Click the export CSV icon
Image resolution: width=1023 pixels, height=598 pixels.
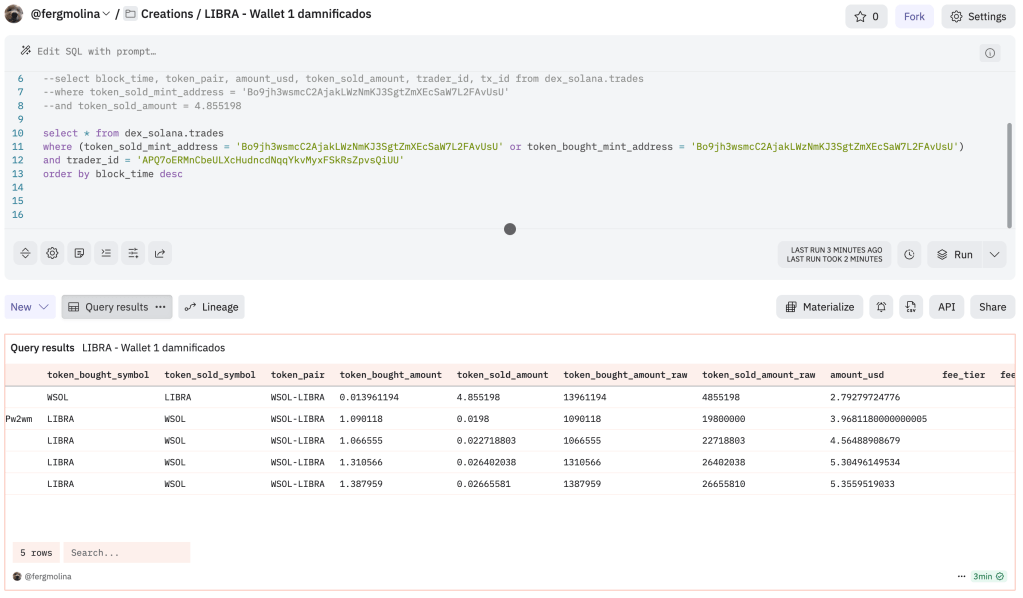pyautogui.click(x=910, y=307)
